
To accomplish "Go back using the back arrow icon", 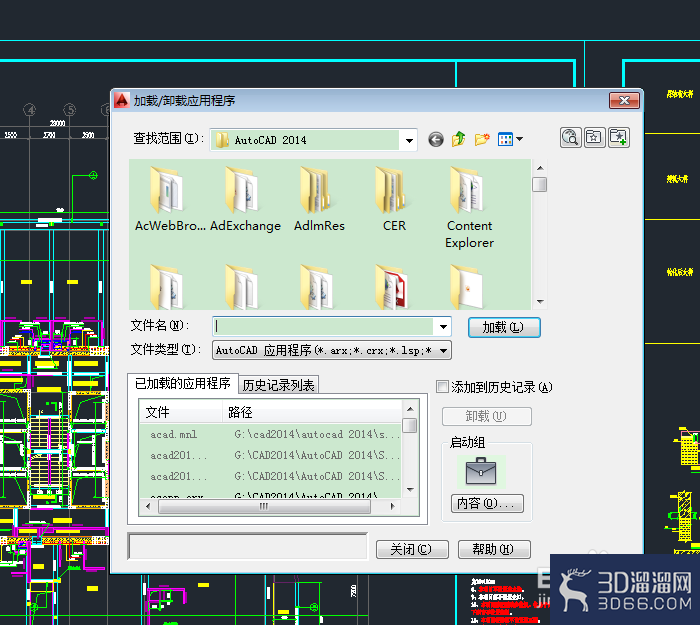I will [x=436, y=140].
